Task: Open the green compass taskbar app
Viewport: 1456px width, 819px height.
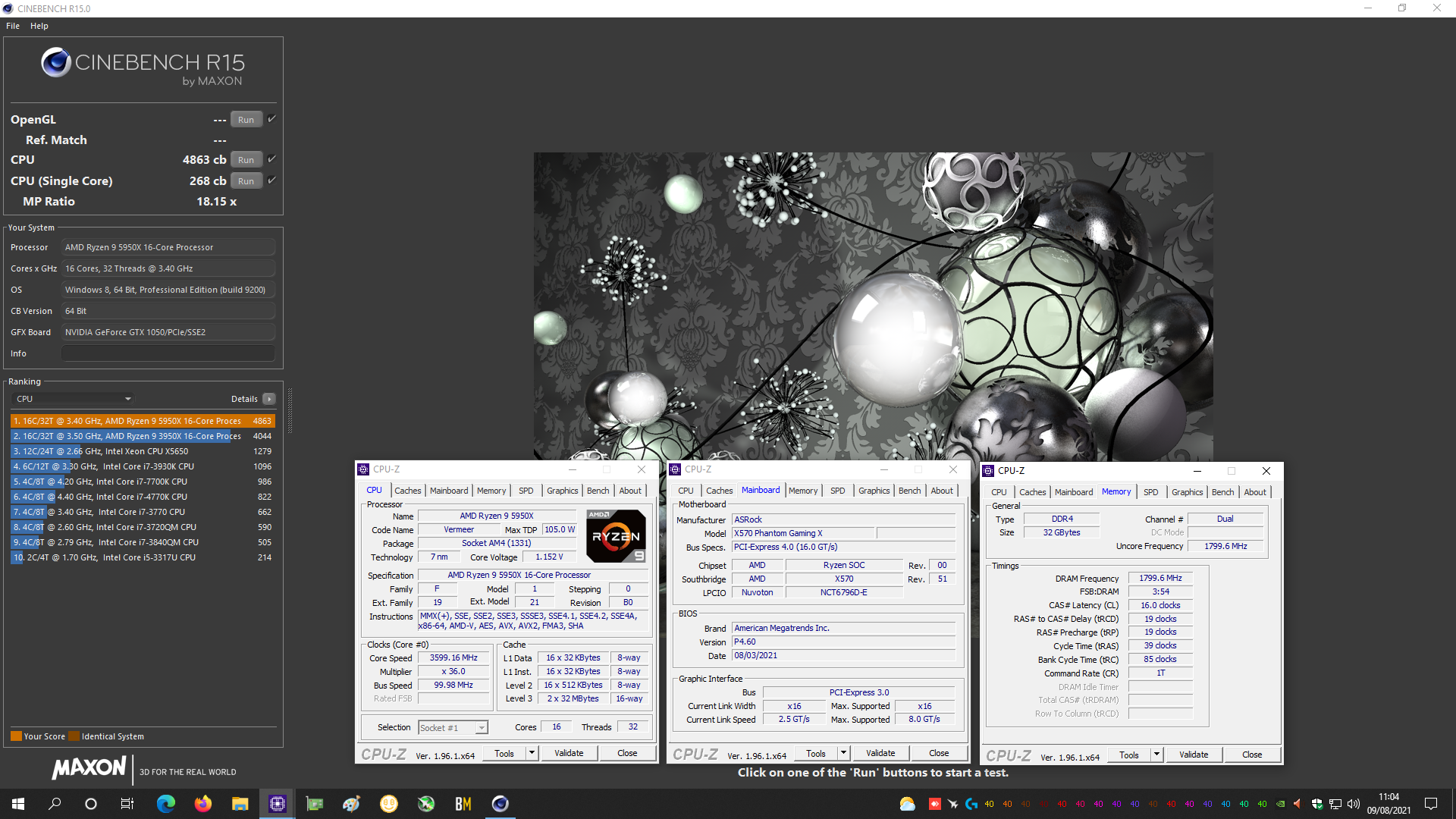Action: pos(425,804)
